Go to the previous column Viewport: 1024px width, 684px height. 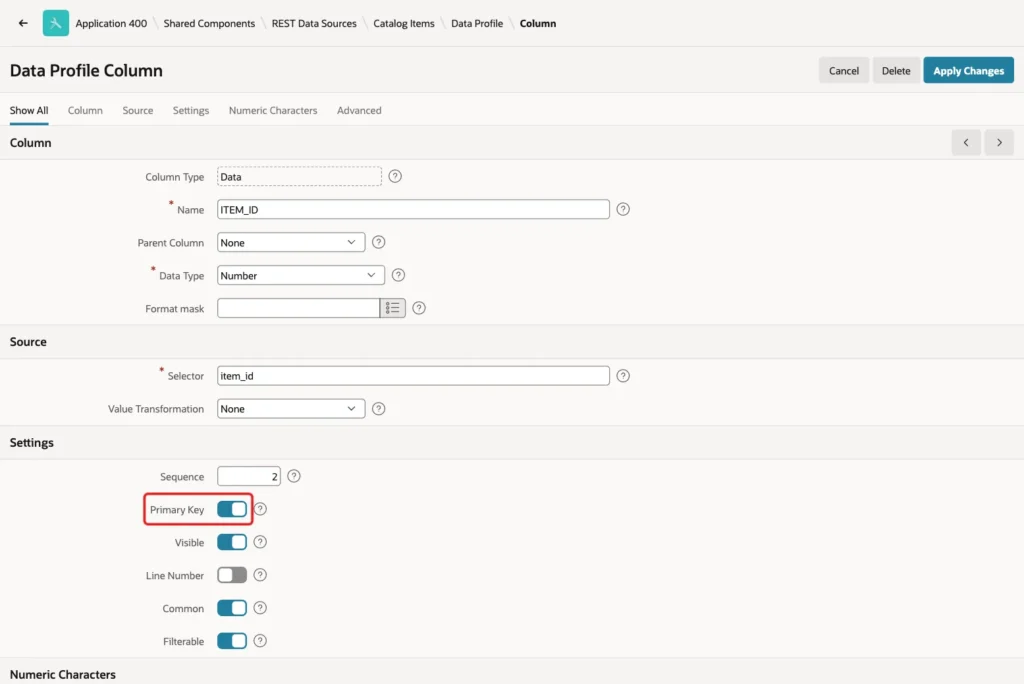tap(966, 142)
